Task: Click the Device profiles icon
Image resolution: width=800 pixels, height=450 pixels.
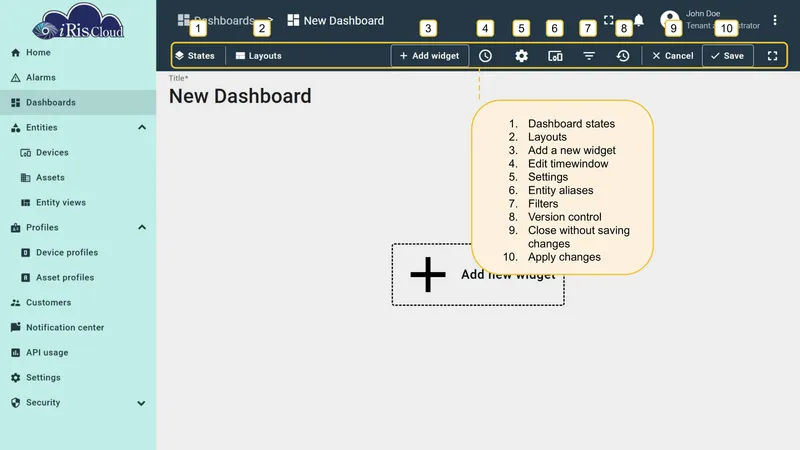Action: (x=26, y=253)
